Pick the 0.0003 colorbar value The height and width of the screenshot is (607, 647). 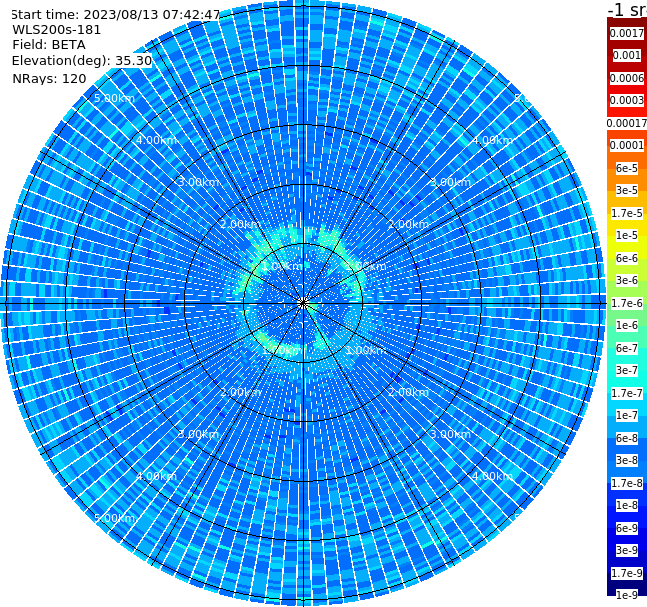(x=627, y=101)
